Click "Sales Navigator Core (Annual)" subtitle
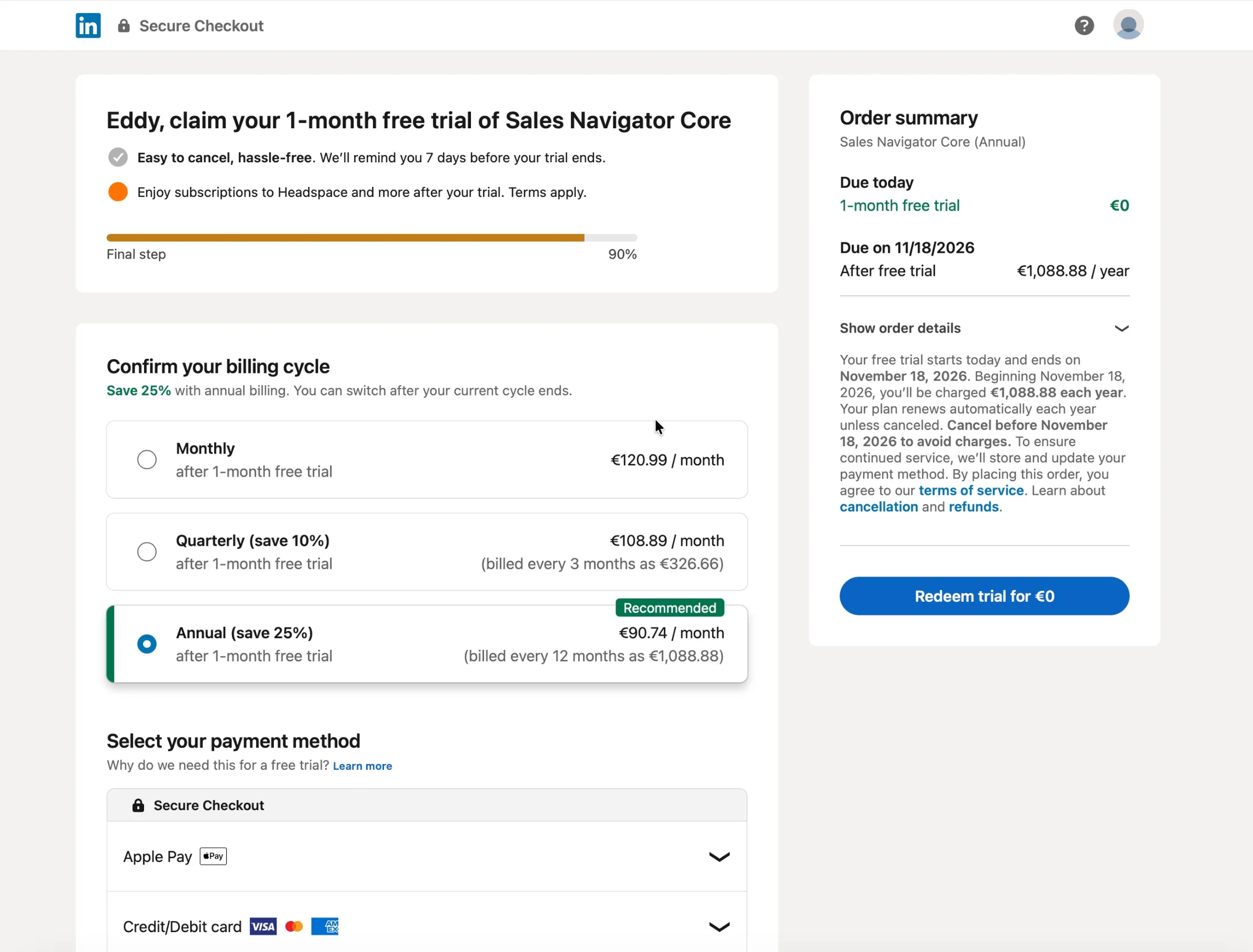The width and height of the screenshot is (1253, 952). (x=932, y=142)
